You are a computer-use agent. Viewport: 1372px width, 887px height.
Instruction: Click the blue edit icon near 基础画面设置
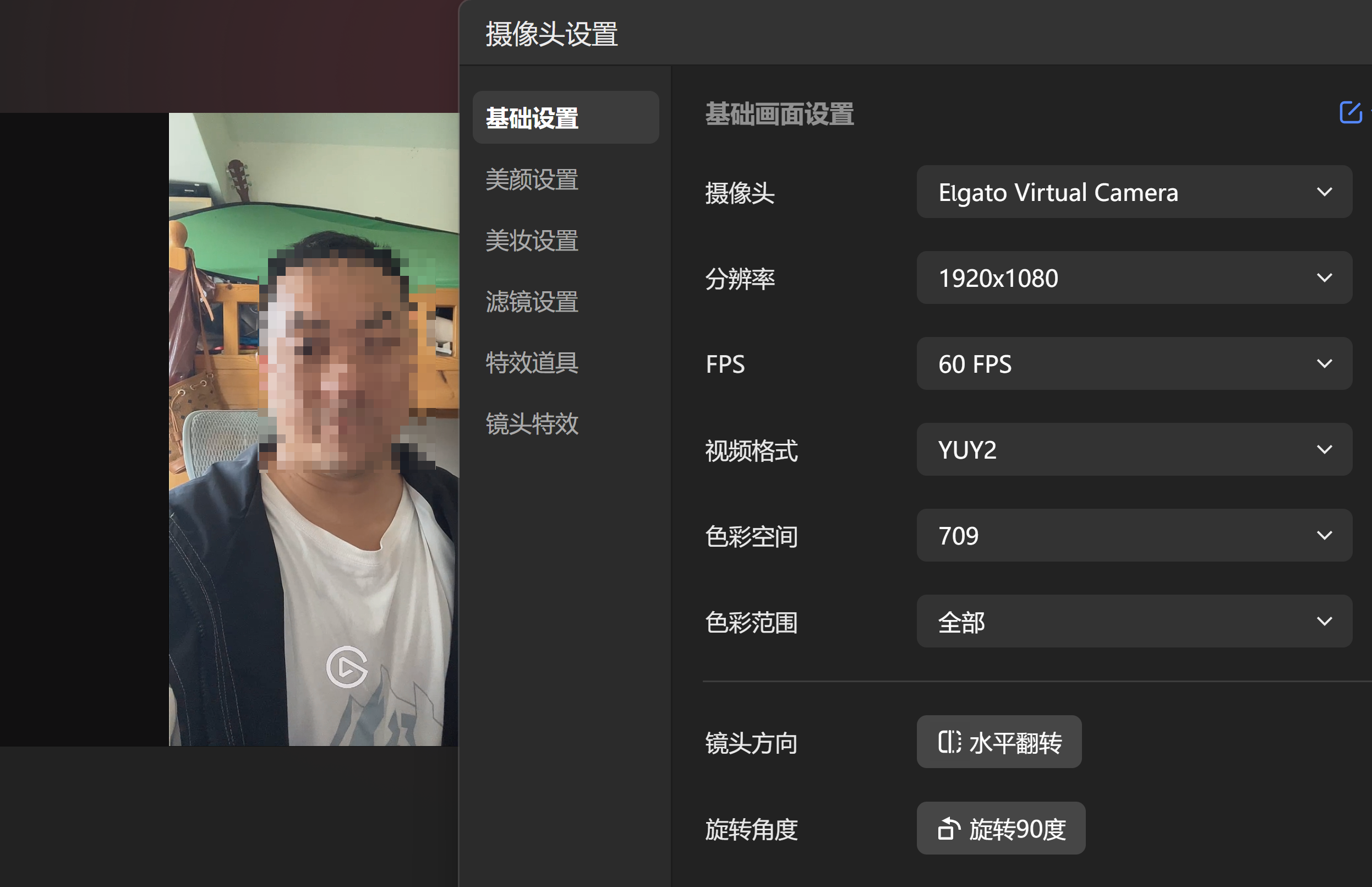click(x=1350, y=112)
